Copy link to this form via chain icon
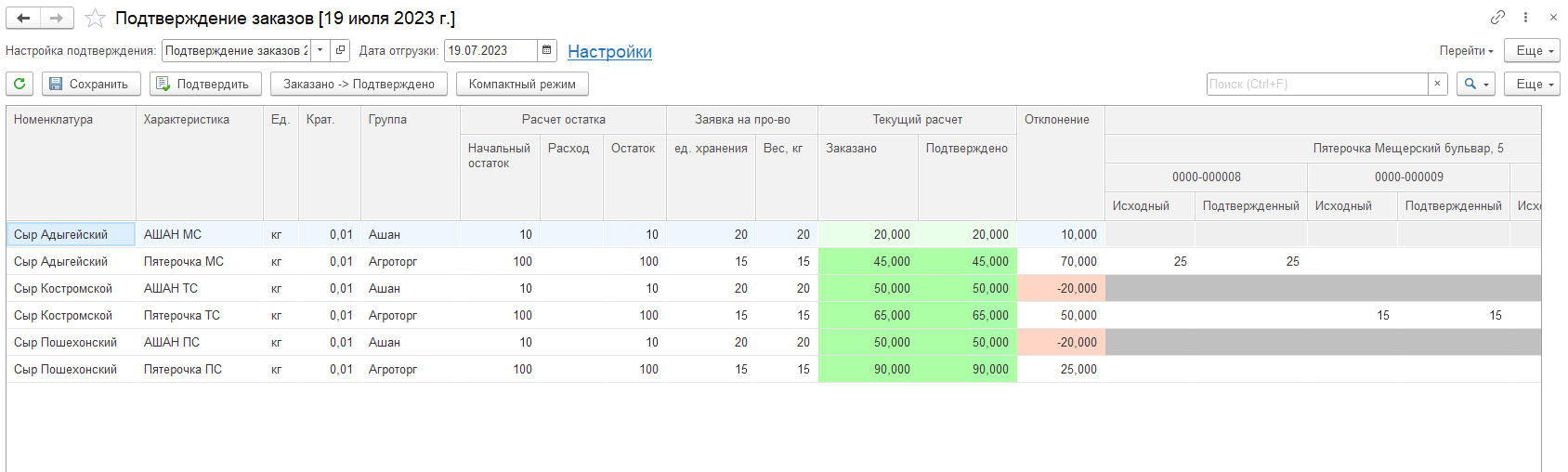Viewport: 1568px width, 472px height. (1497, 18)
